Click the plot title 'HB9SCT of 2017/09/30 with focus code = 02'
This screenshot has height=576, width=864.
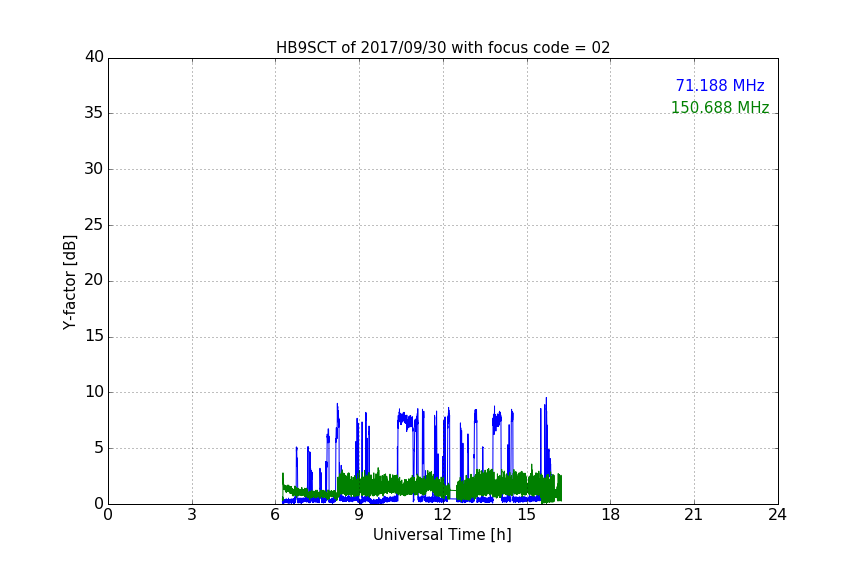pos(443,48)
